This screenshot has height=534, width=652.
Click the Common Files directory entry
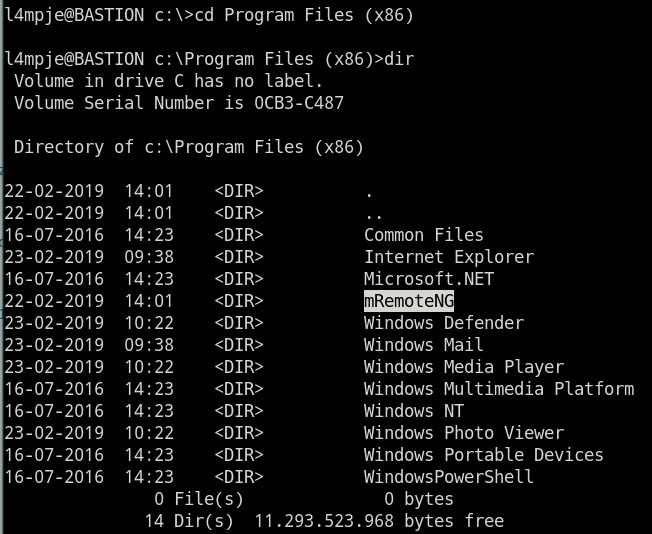(x=423, y=235)
